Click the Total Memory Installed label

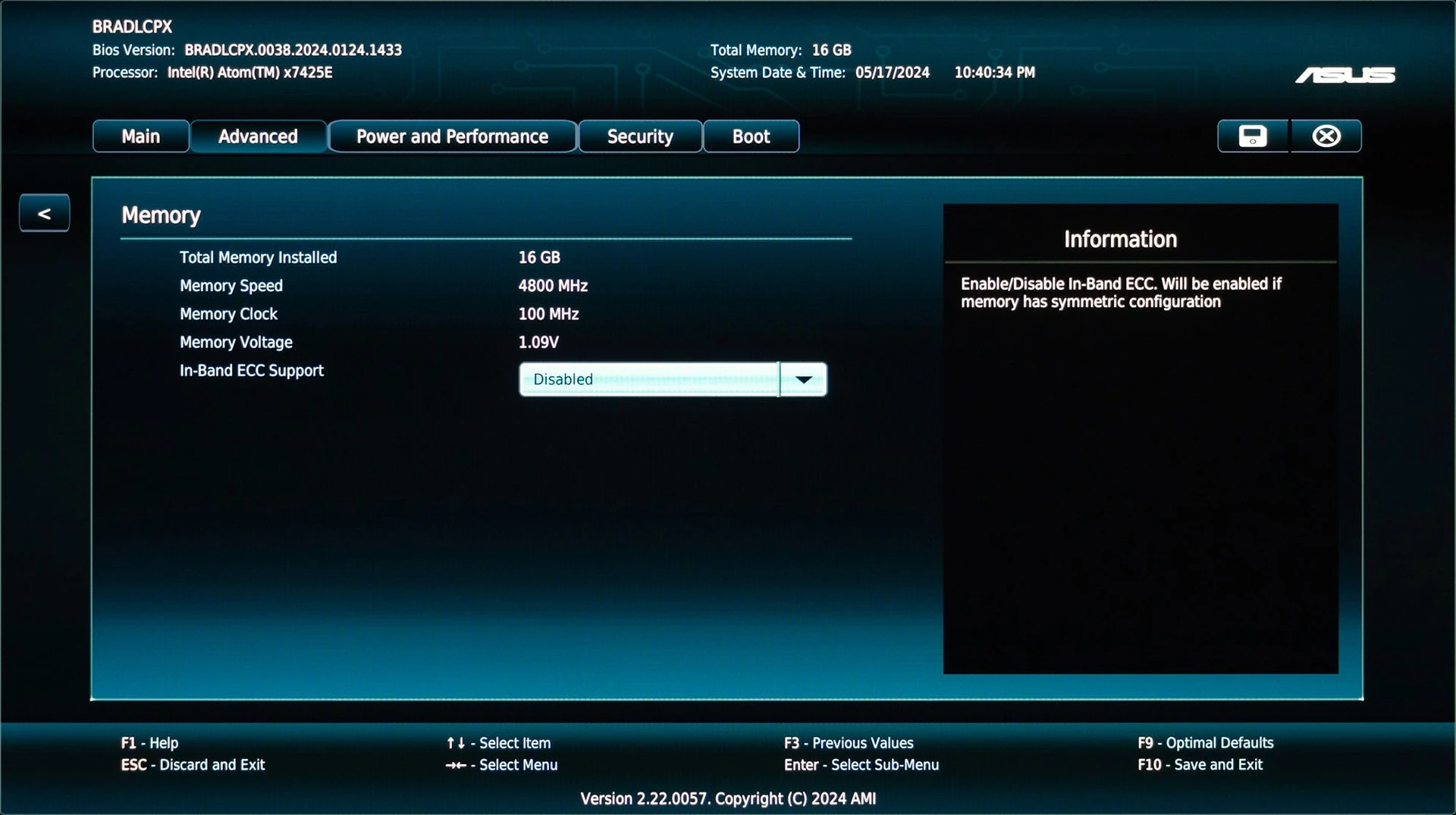pos(259,258)
